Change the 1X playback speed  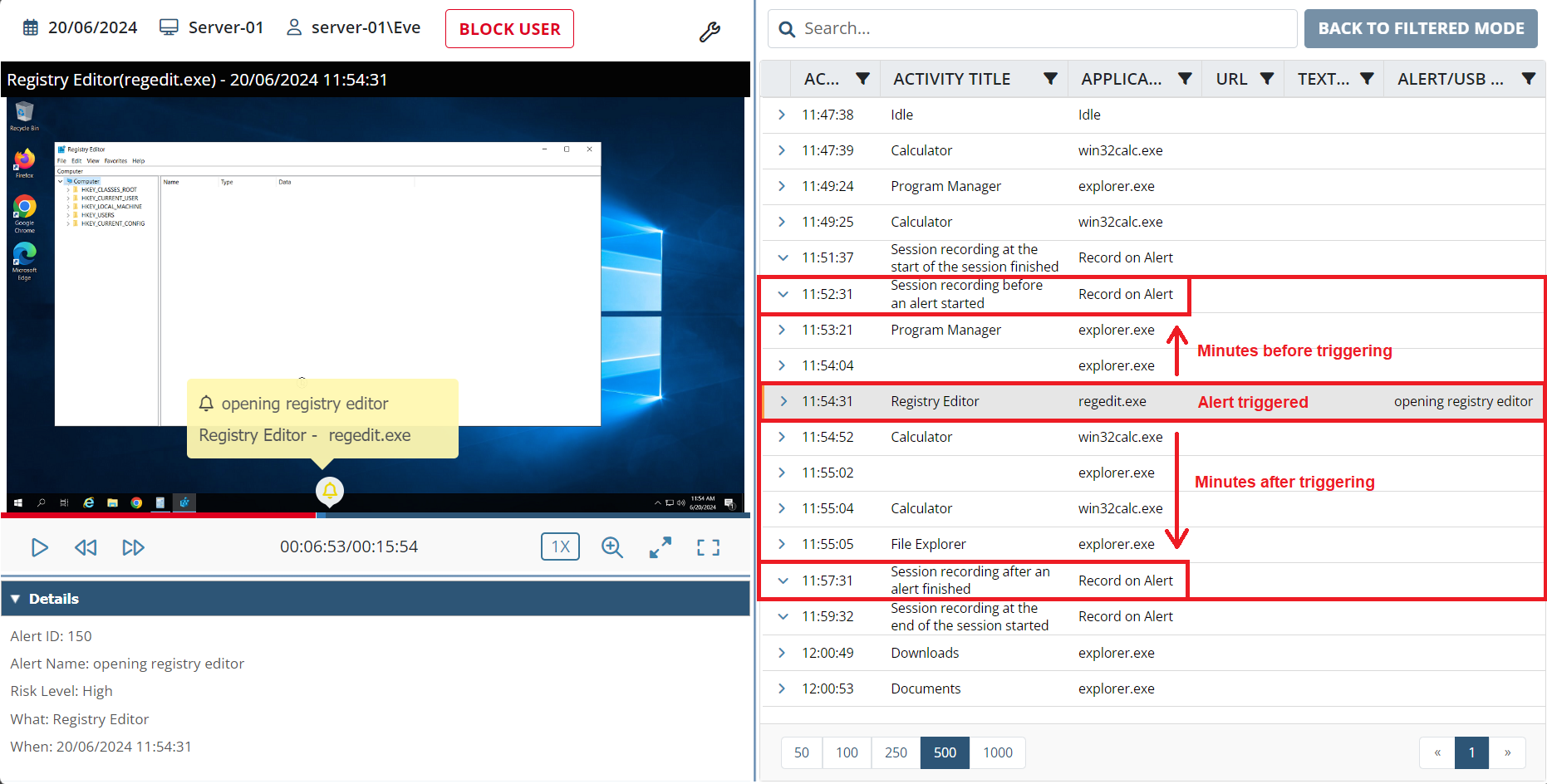[x=560, y=546]
